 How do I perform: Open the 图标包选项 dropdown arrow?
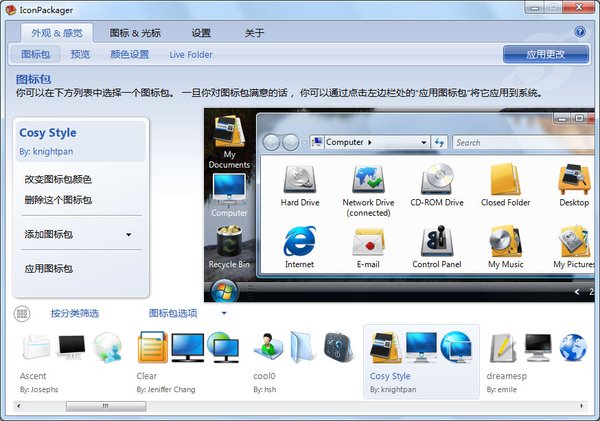point(224,313)
